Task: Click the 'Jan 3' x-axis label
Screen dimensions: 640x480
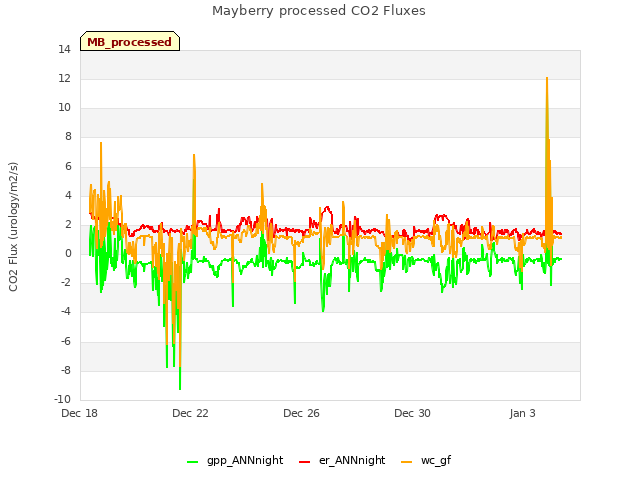Action: (x=522, y=413)
